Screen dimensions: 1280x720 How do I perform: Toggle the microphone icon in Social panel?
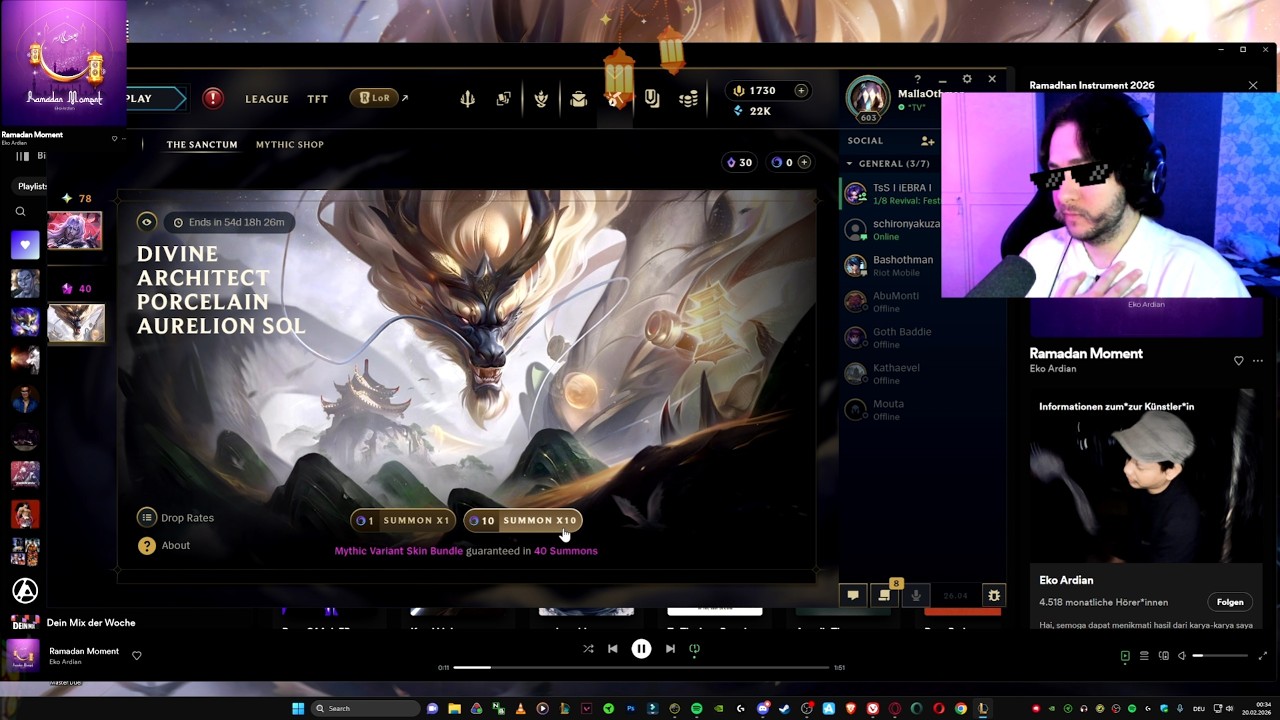coord(915,595)
